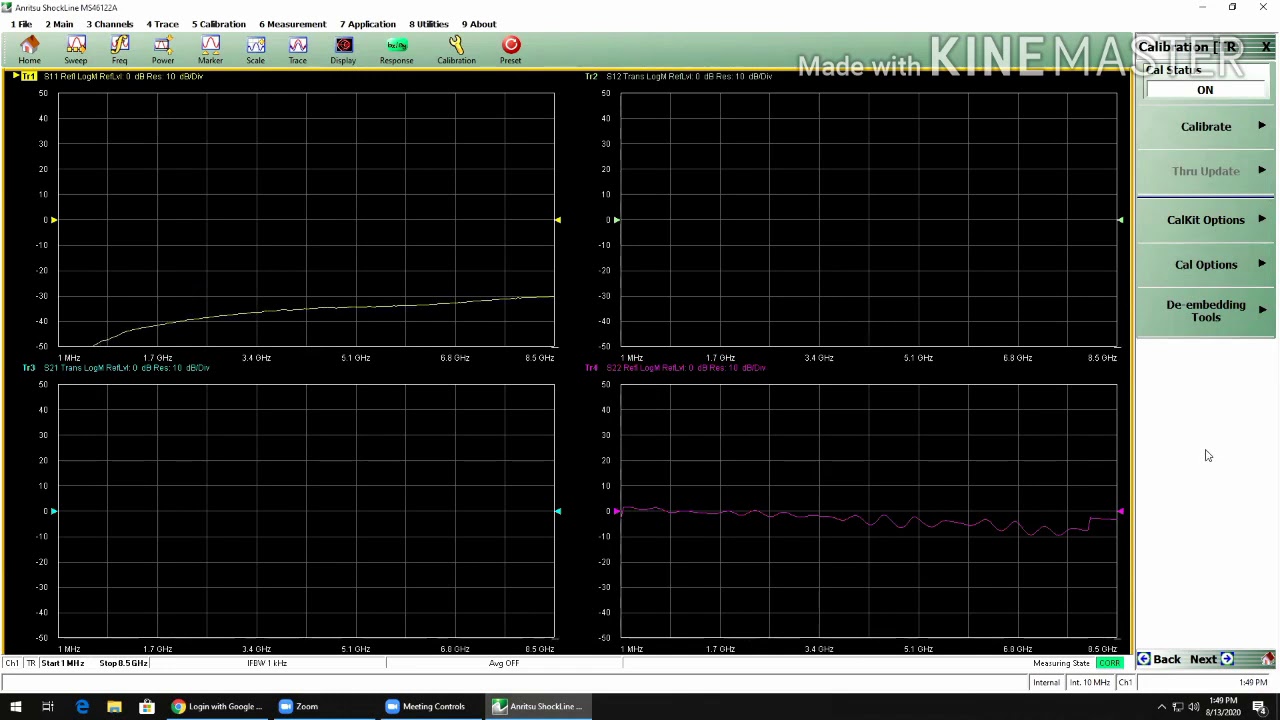The width and height of the screenshot is (1280, 720).
Task: Open the Sweep toolbar icon
Action: point(76,50)
